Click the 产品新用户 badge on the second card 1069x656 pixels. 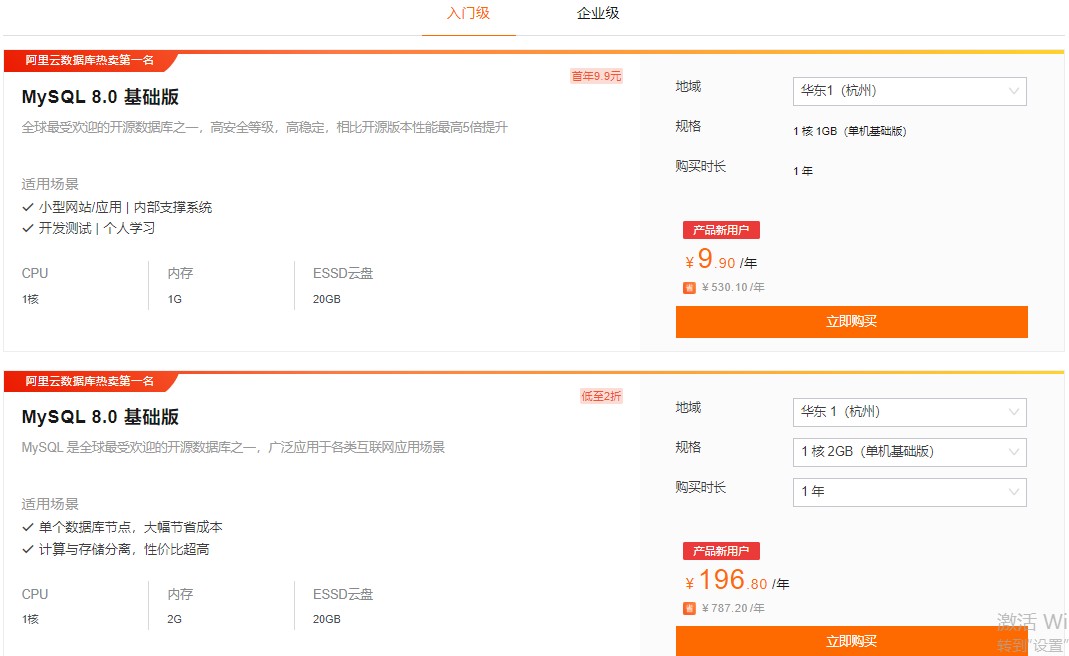pos(721,550)
